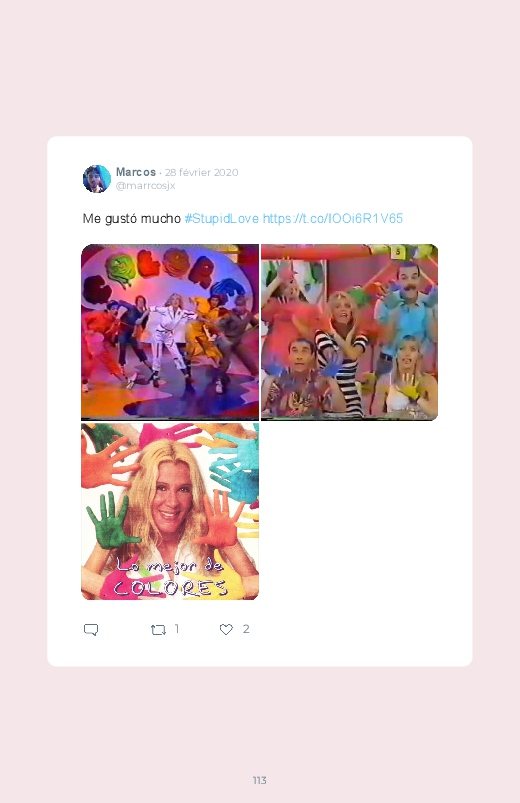Open the @marrcosjx handle
This screenshot has width=520, height=803.
145,185
